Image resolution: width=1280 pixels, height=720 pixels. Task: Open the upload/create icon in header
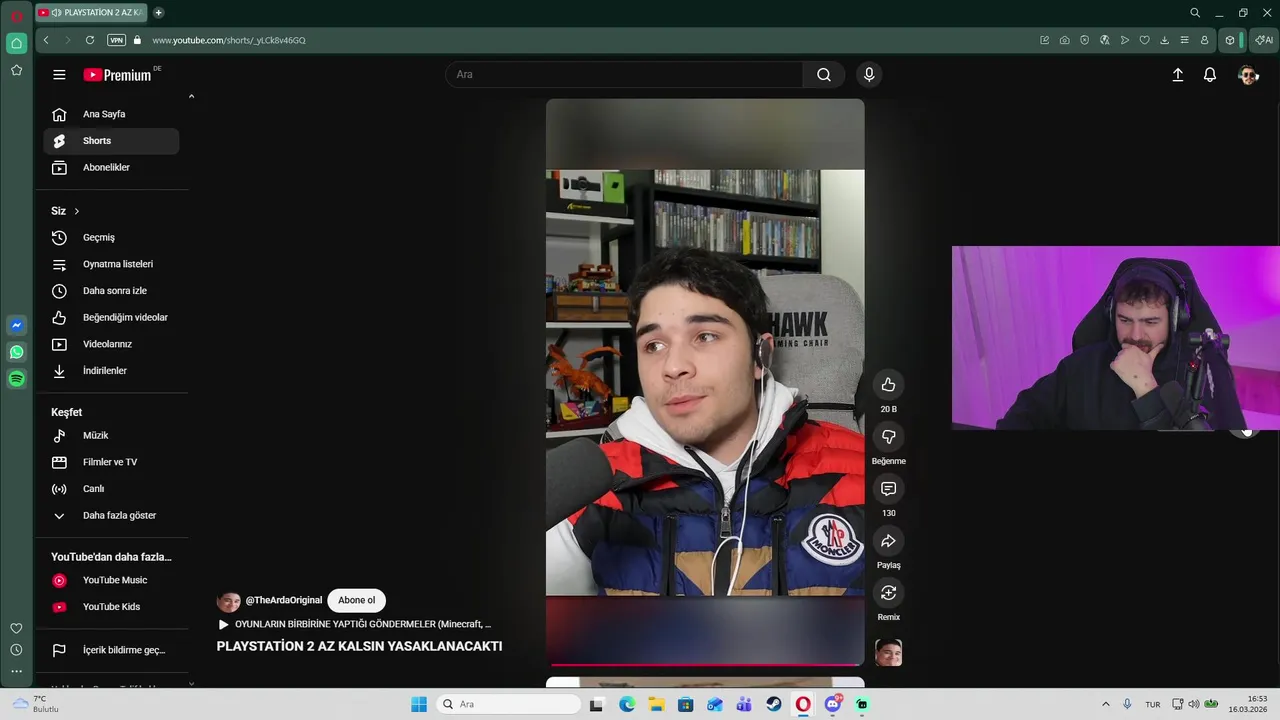1178,75
